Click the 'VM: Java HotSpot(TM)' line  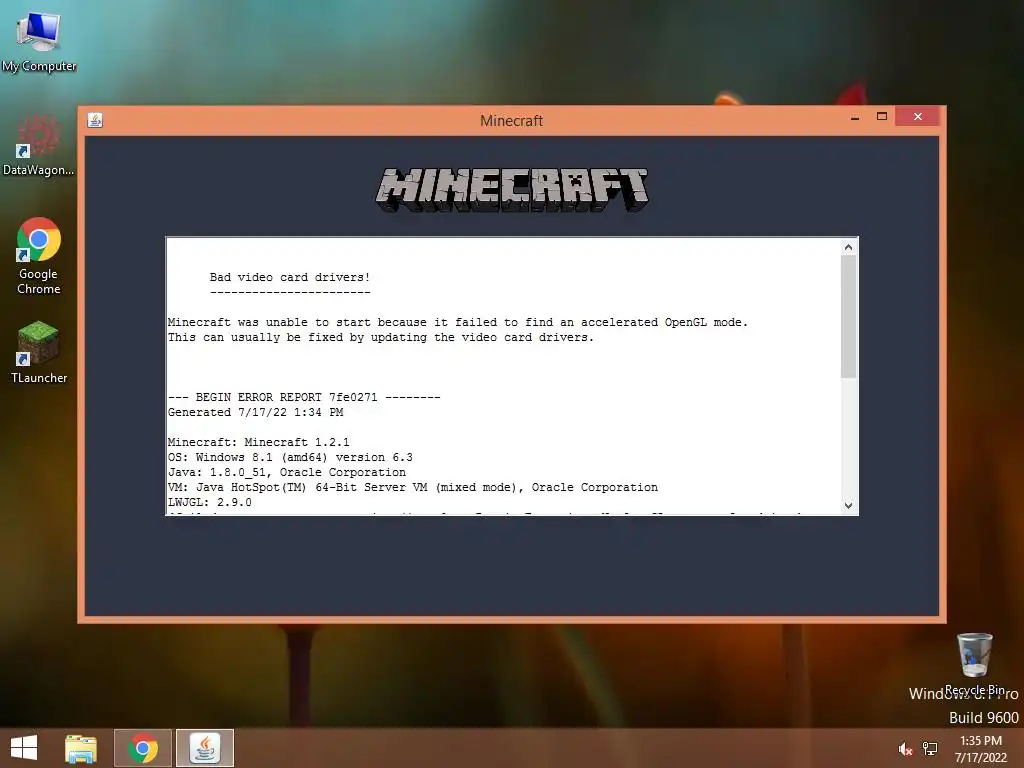click(x=413, y=487)
